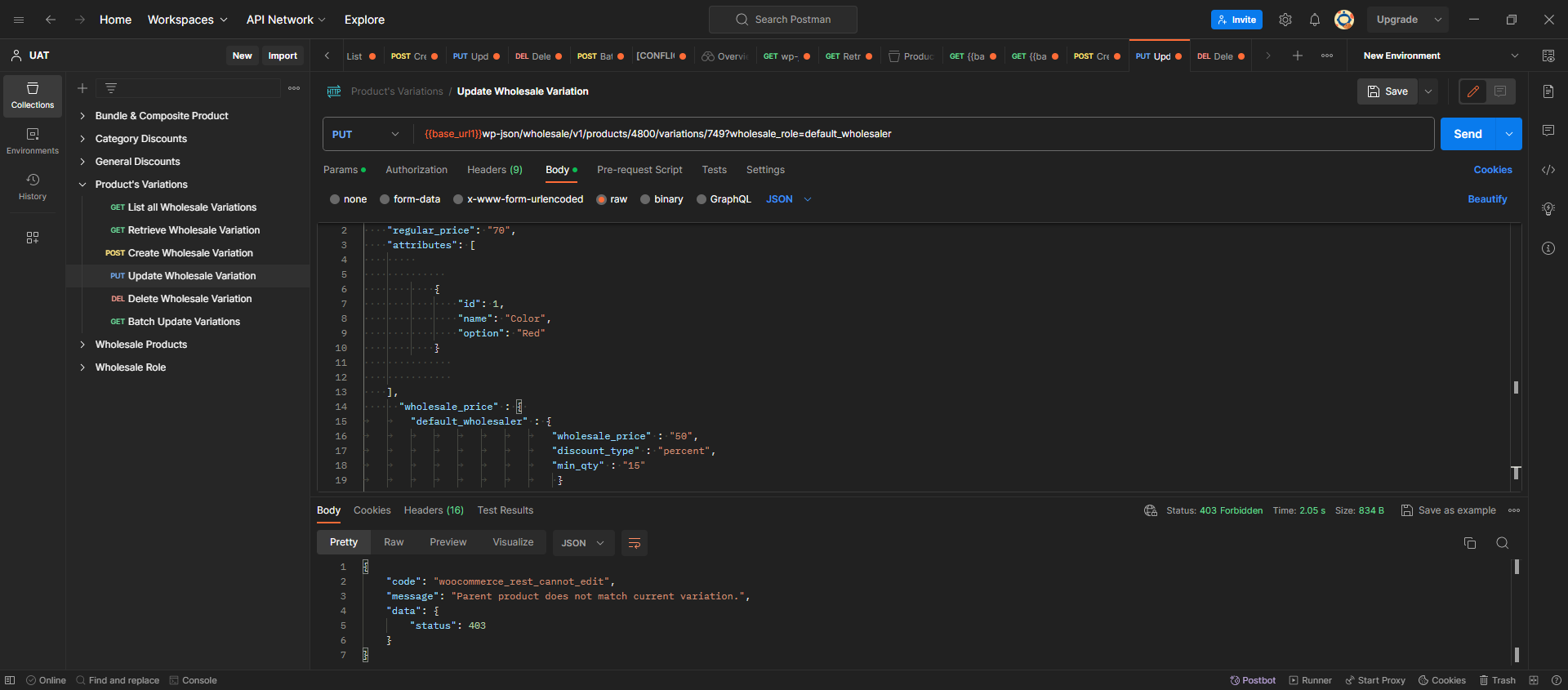Go back with the left arrow
This screenshot has width=1568, height=690.
(51, 20)
